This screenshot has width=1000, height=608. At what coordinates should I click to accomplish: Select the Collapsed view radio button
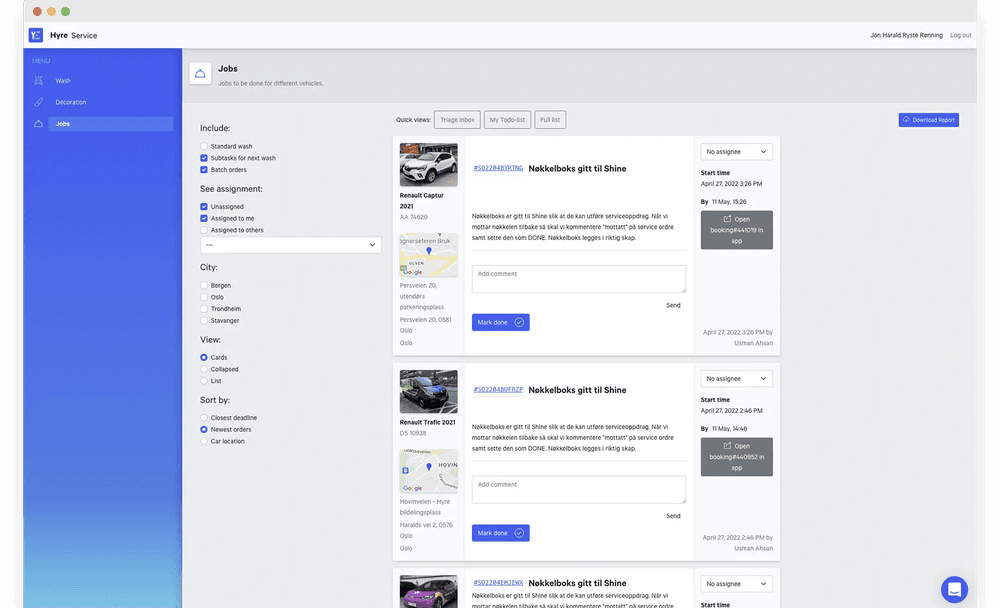204,369
